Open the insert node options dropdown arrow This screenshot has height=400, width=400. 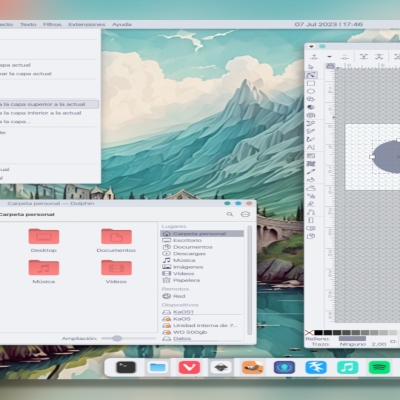pyautogui.click(x=329, y=57)
